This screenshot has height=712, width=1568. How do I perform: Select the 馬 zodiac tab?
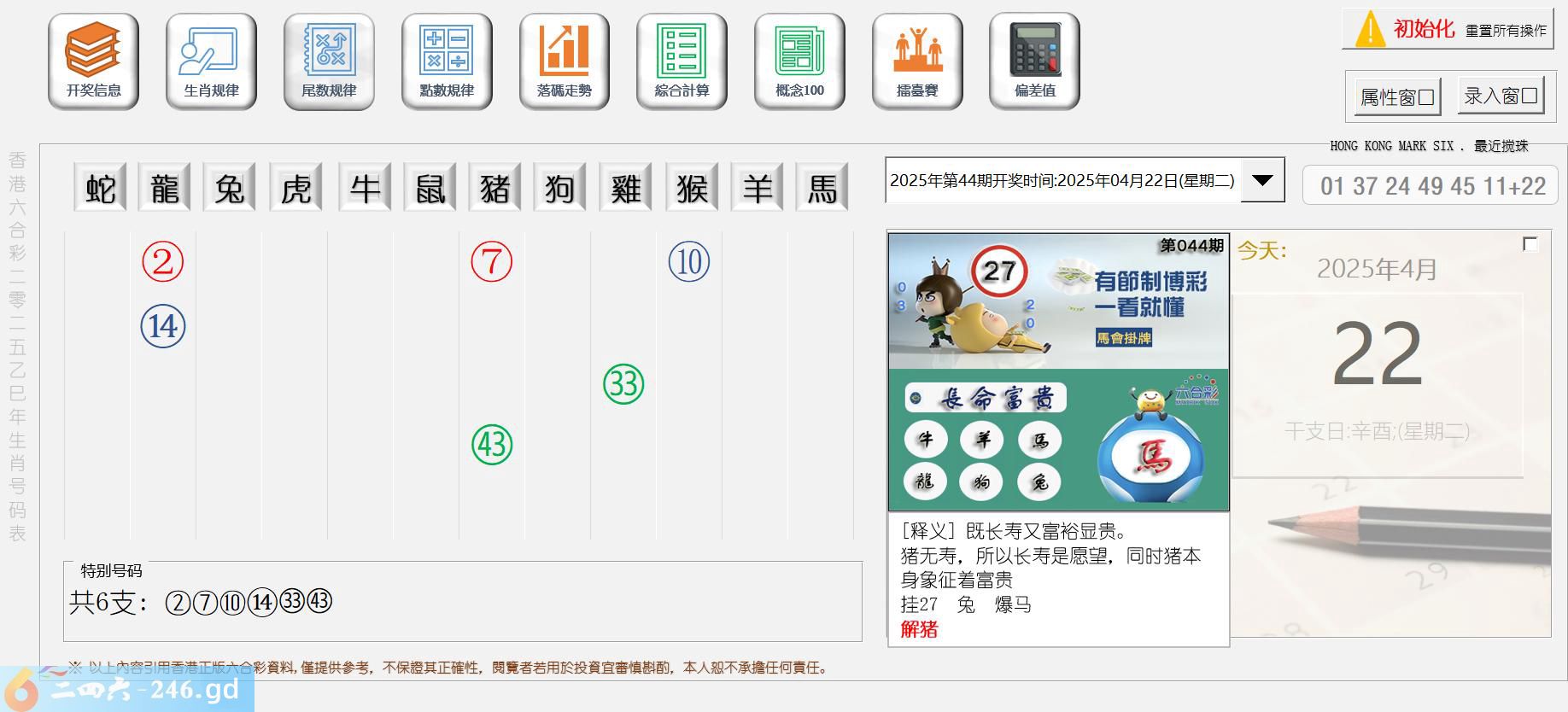tap(822, 188)
